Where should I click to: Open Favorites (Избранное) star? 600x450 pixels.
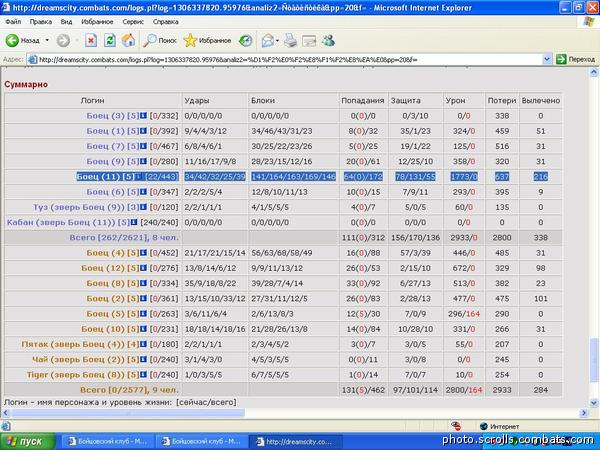pos(190,40)
